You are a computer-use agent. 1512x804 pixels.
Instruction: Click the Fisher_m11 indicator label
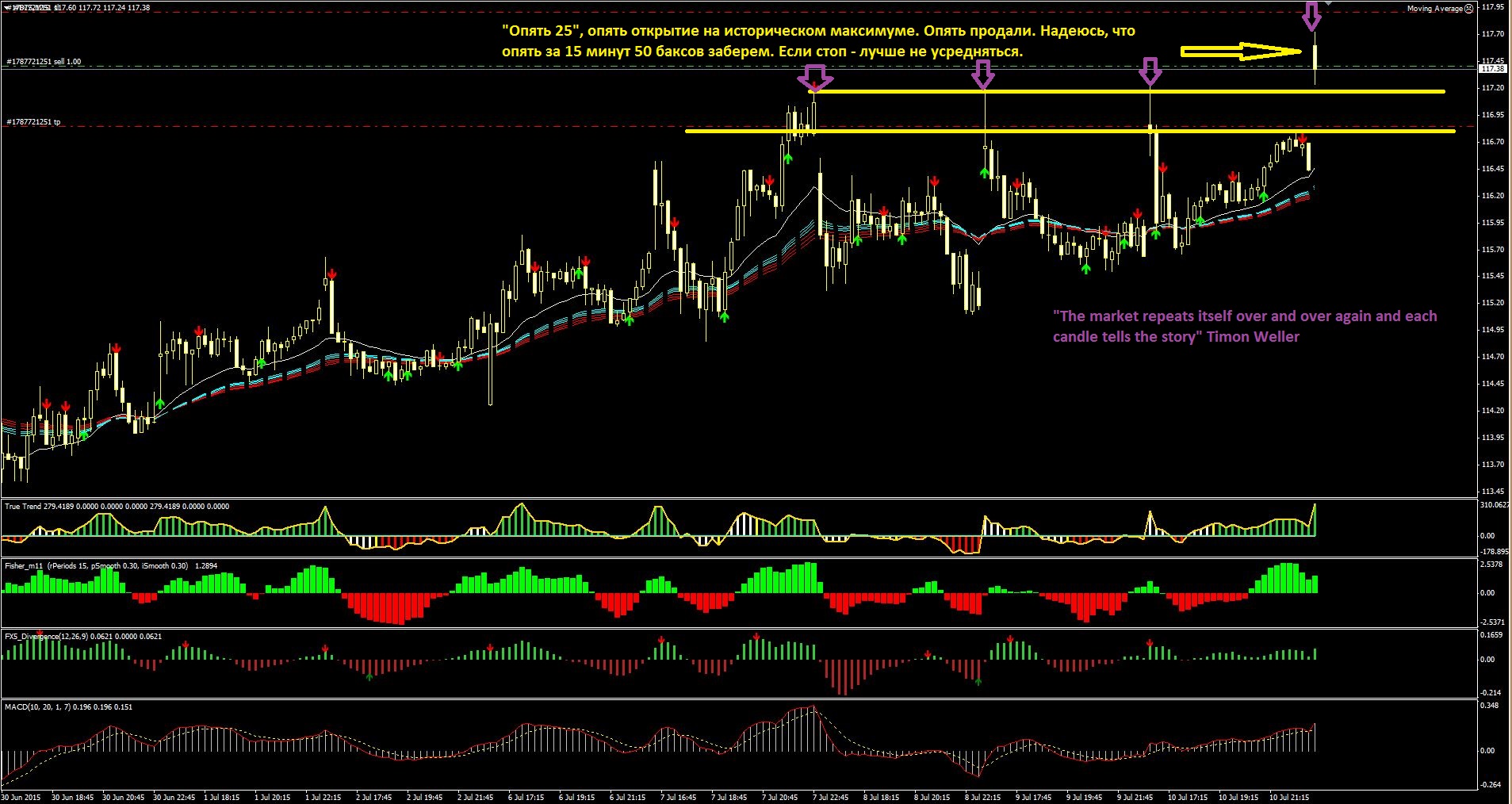tap(111, 565)
